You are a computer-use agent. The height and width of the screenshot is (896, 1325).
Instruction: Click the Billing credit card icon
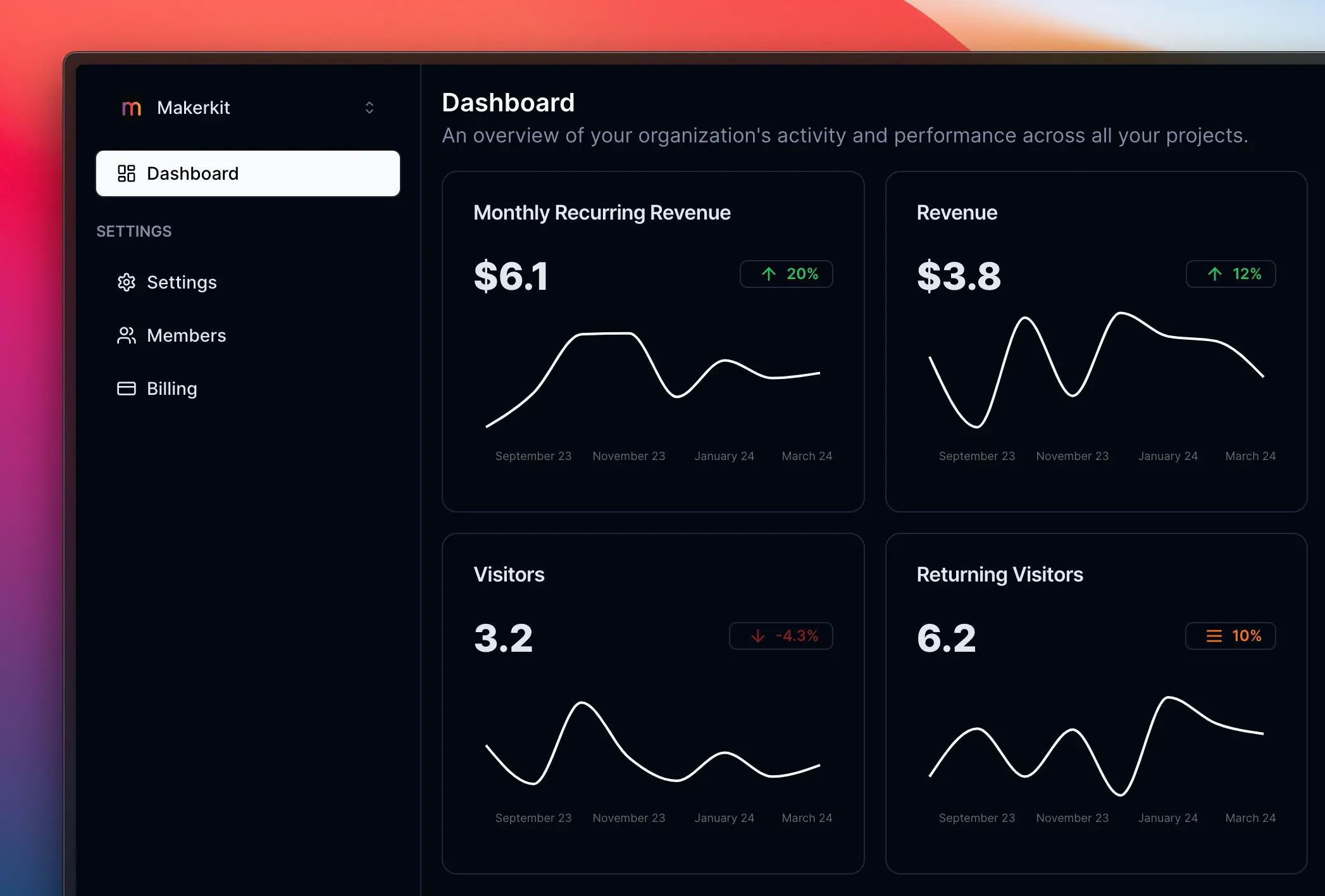pos(127,389)
